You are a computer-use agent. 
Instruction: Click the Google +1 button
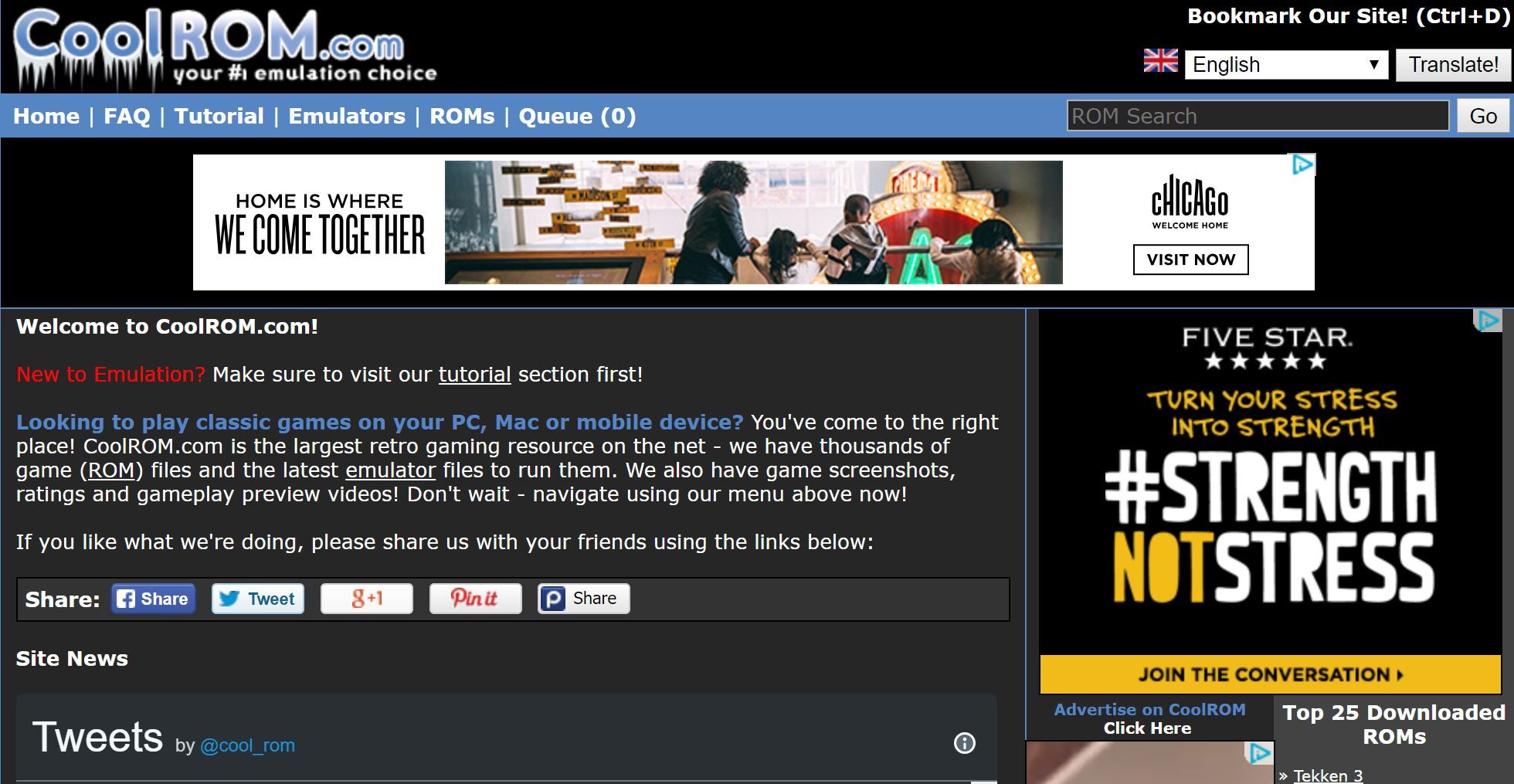click(x=367, y=599)
